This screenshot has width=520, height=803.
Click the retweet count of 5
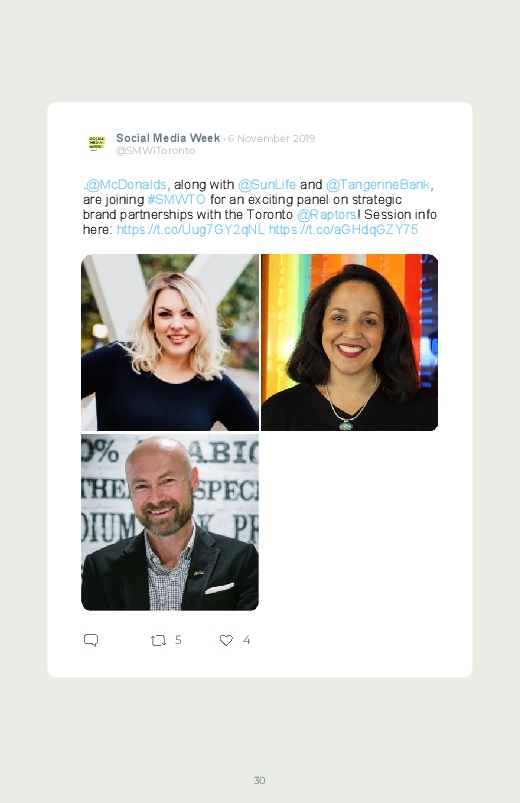click(178, 640)
